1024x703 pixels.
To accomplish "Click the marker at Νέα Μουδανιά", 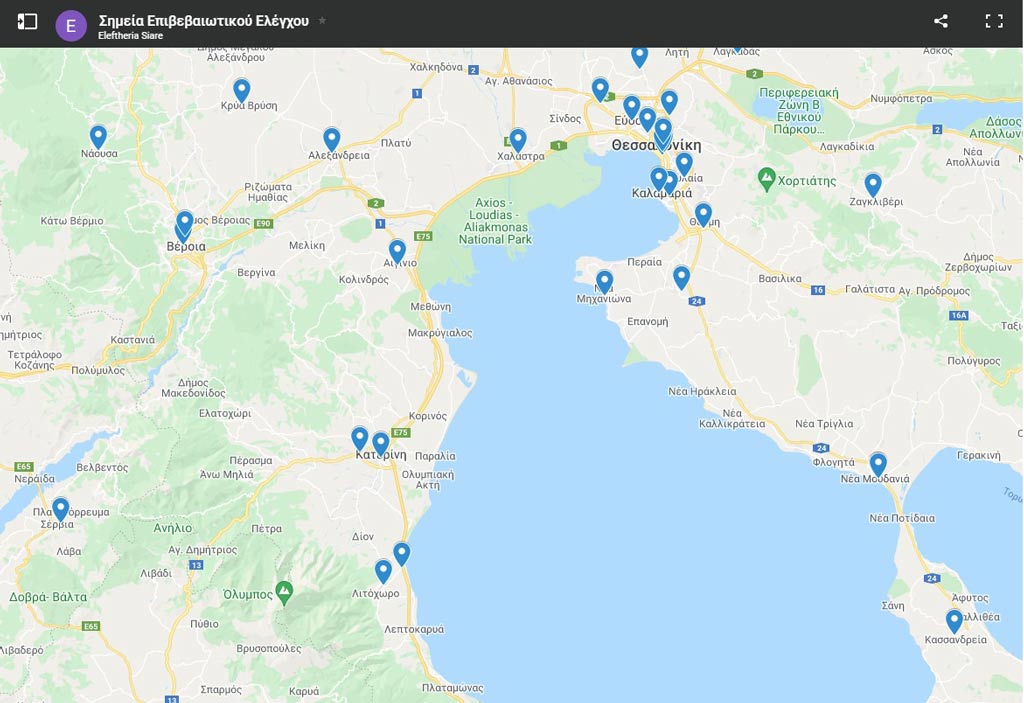I will coord(878,463).
